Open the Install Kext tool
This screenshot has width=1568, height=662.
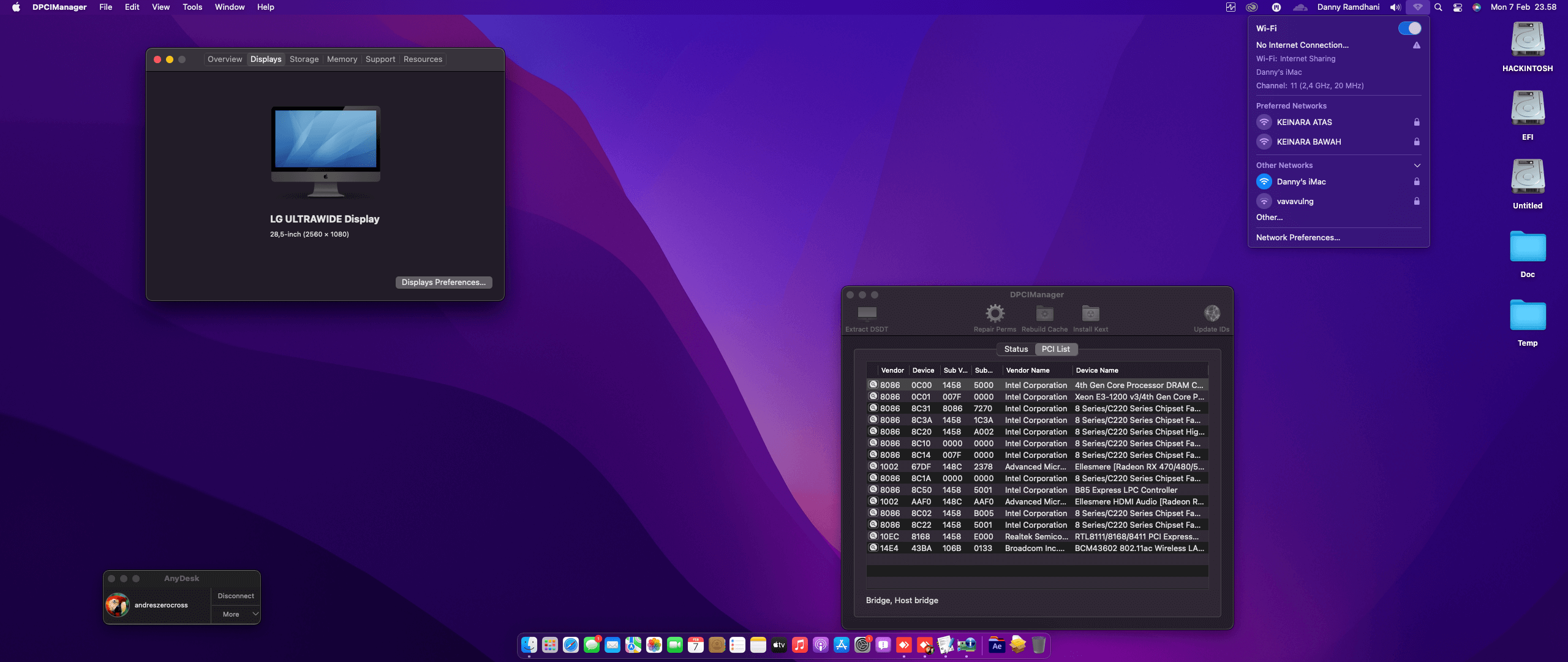point(1090,313)
